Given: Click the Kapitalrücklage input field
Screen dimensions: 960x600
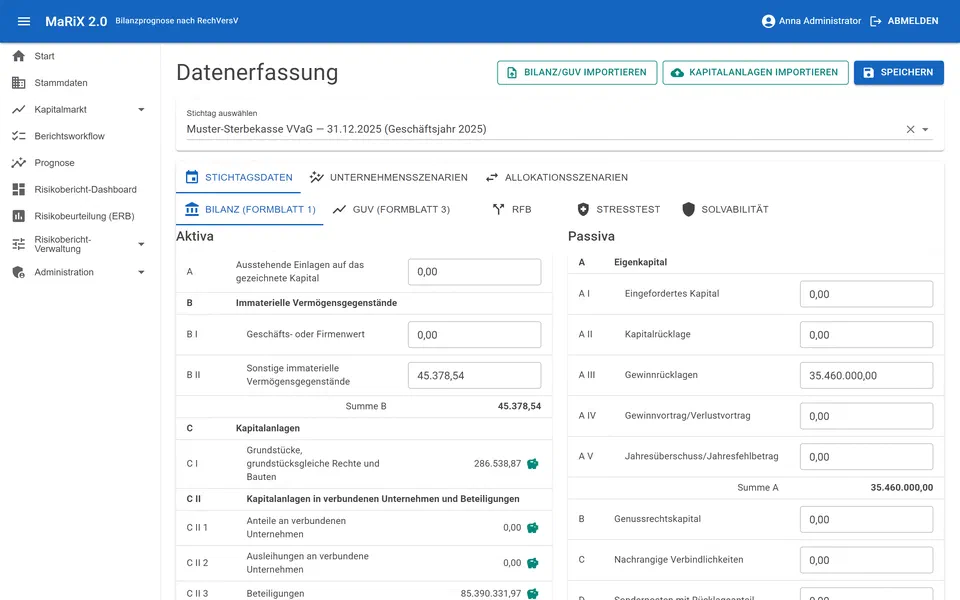Looking at the screenshot, I should click(866, 335).
